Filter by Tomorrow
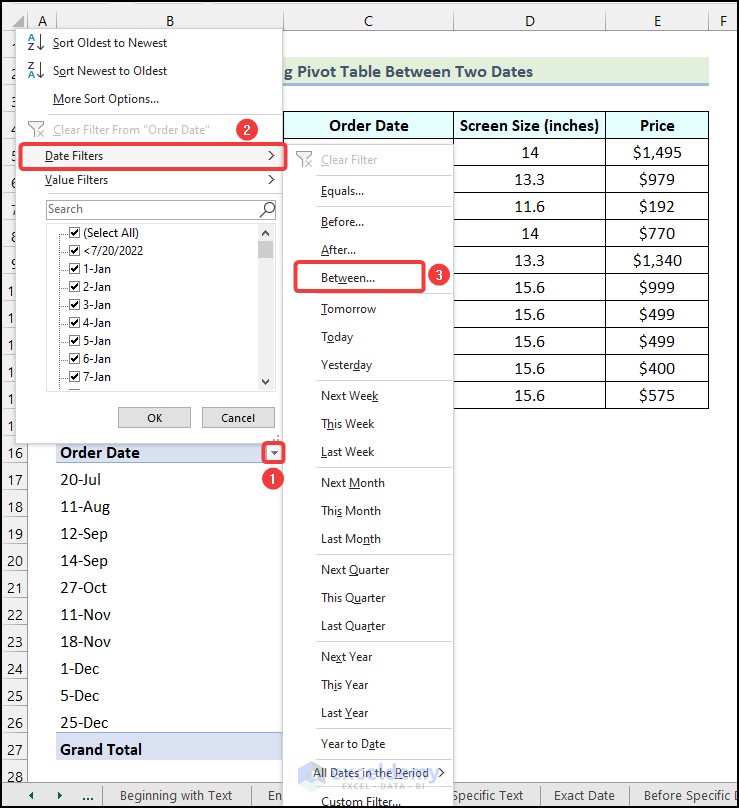Image resolution: width=739 pixels, height=808 pixels. pos(348,309)
